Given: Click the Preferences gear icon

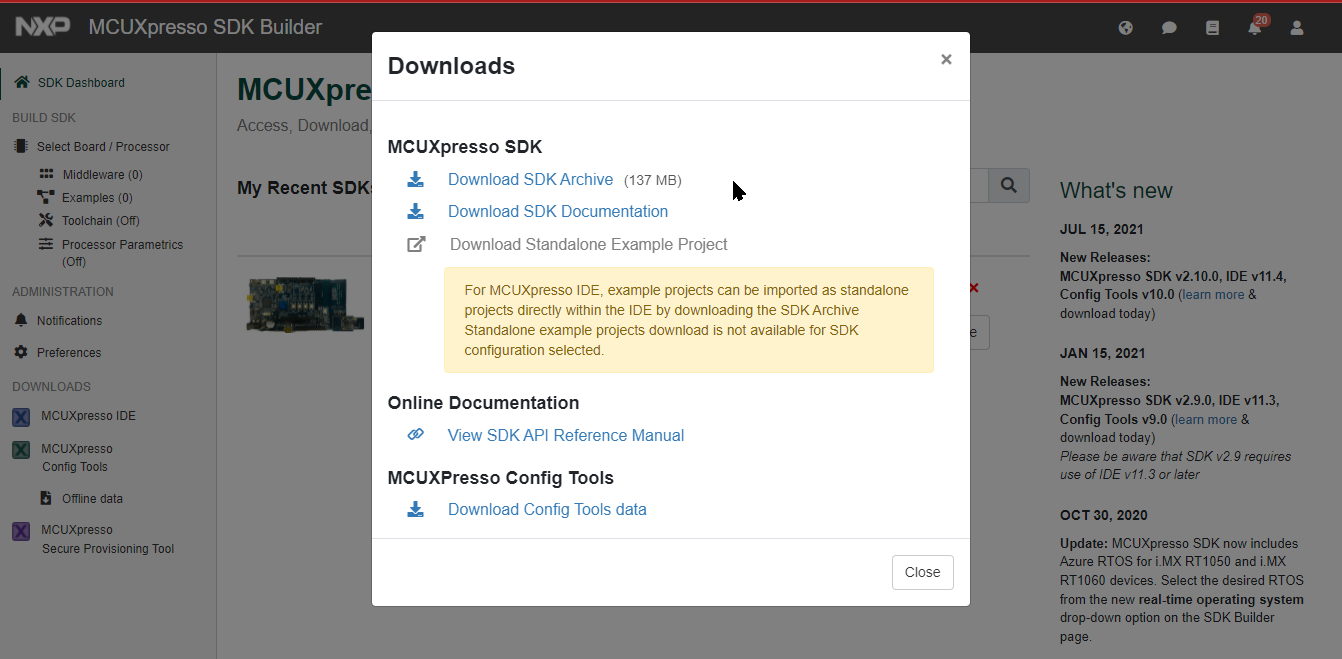Looking at the screenshot, I should [x=21, y=352].
